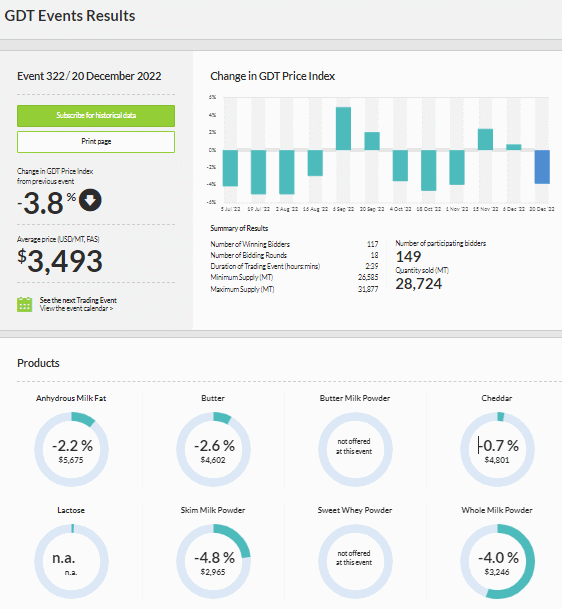Click the $5,675 Anhydrous Milk Fat price
Image resolution: width=562 pixels, height=609 pixels.
tap(71, 460)
